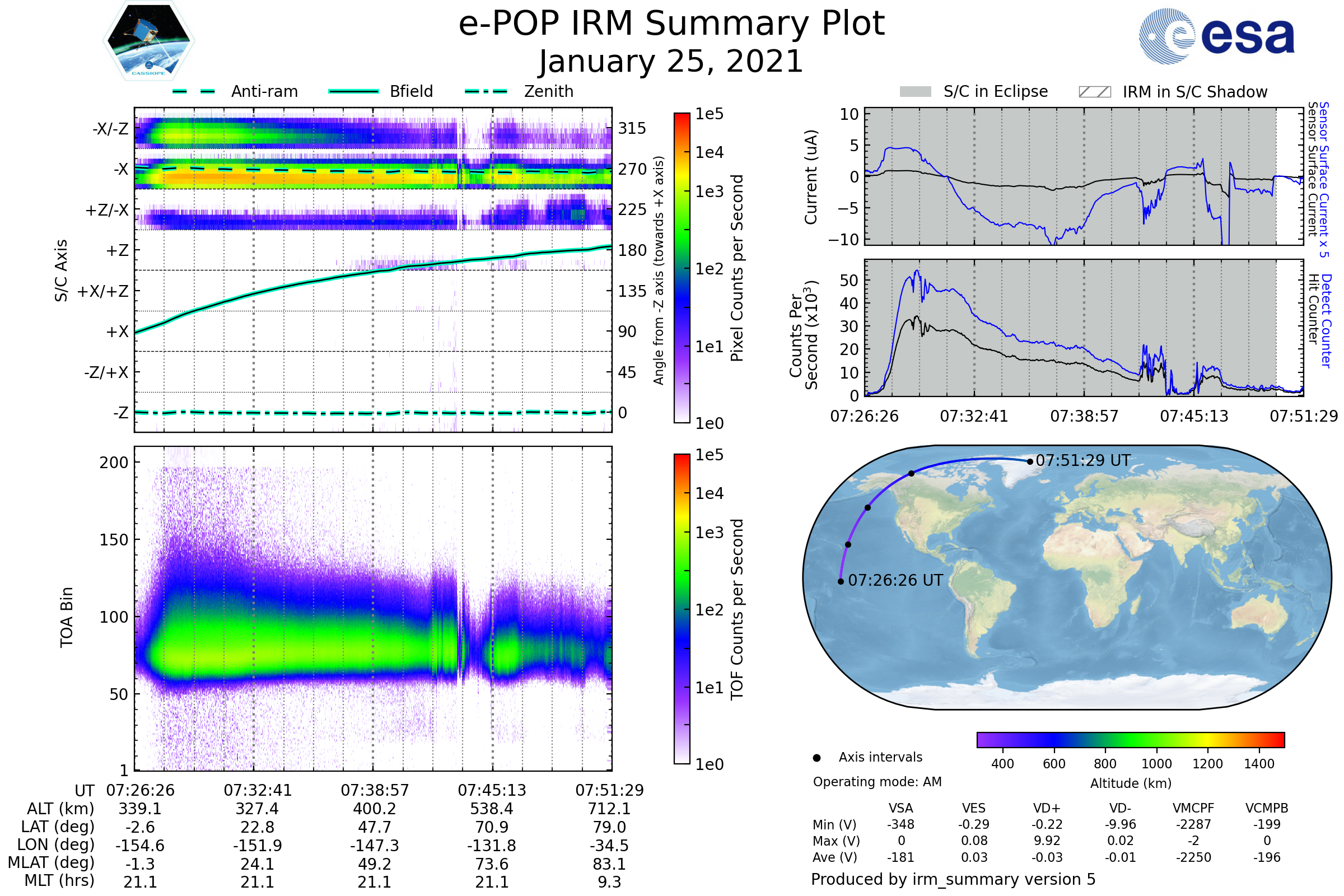This screenshot has height=896, width=1344.
Task: Click the TOF Counts per Second colorbar
Action: pyautogui.click(x=682, y=609)
